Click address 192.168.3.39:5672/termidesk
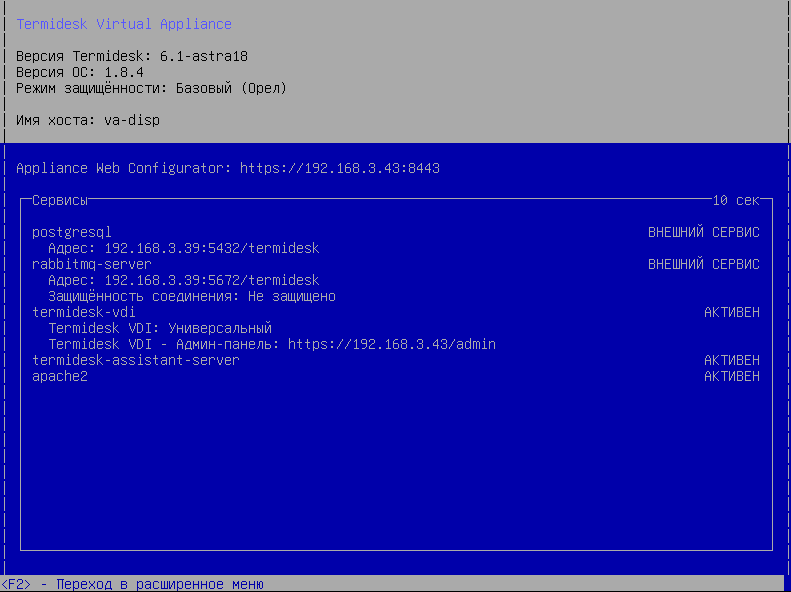This screenshot has height=592, width=791. click(x=212, y=280)
